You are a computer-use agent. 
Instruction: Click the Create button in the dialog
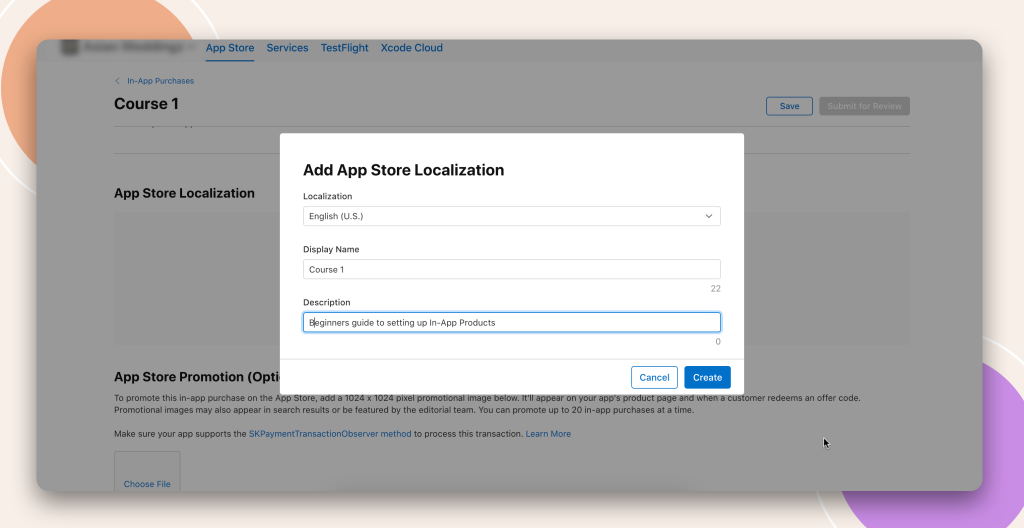pyautogui.click(x=707, y=377)
